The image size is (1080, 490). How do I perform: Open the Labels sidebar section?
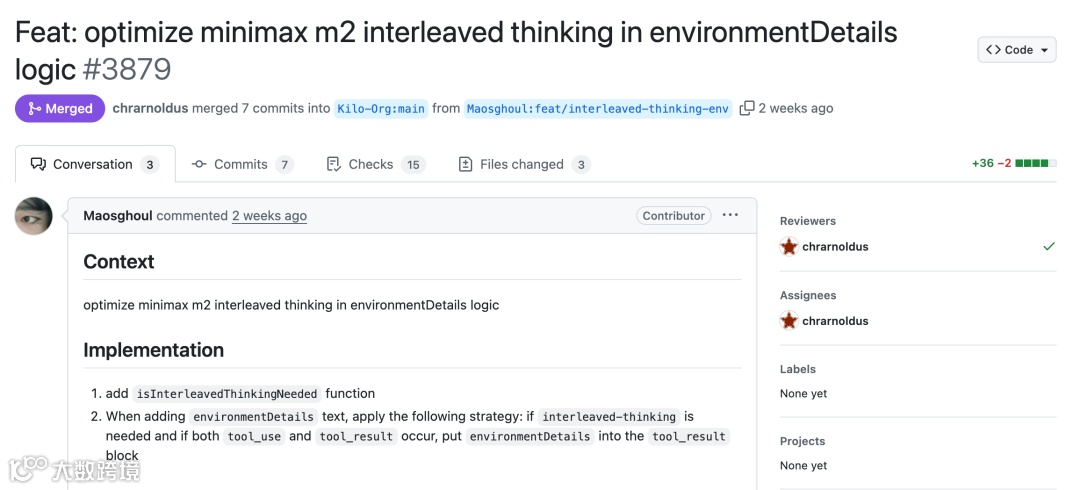point(798,369)
